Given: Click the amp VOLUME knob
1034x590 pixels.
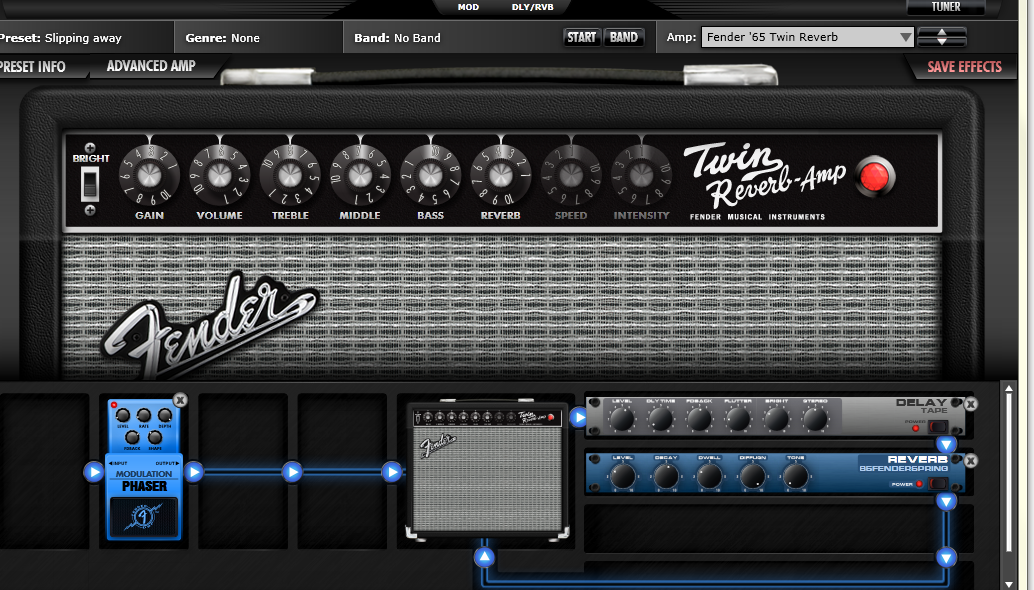Looking at the screenshot, I should point(220,175).
